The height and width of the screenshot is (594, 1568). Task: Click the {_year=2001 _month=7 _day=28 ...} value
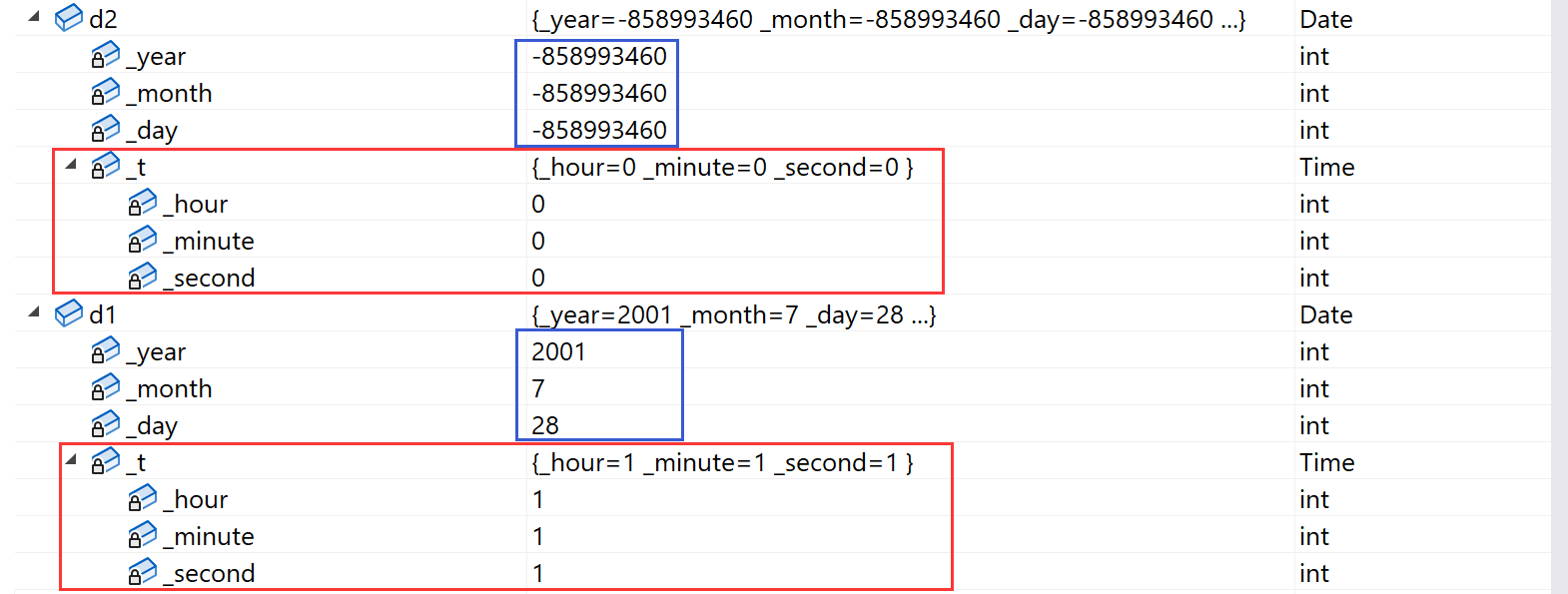(734, 314)
